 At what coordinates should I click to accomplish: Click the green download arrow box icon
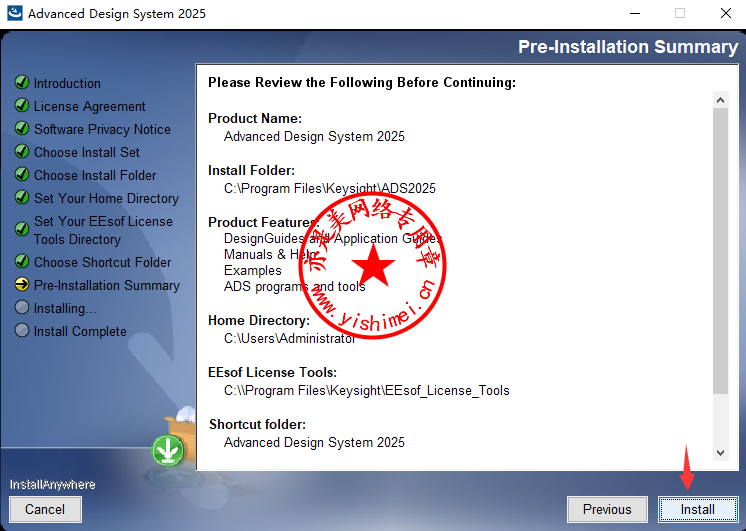click(168, 450)
